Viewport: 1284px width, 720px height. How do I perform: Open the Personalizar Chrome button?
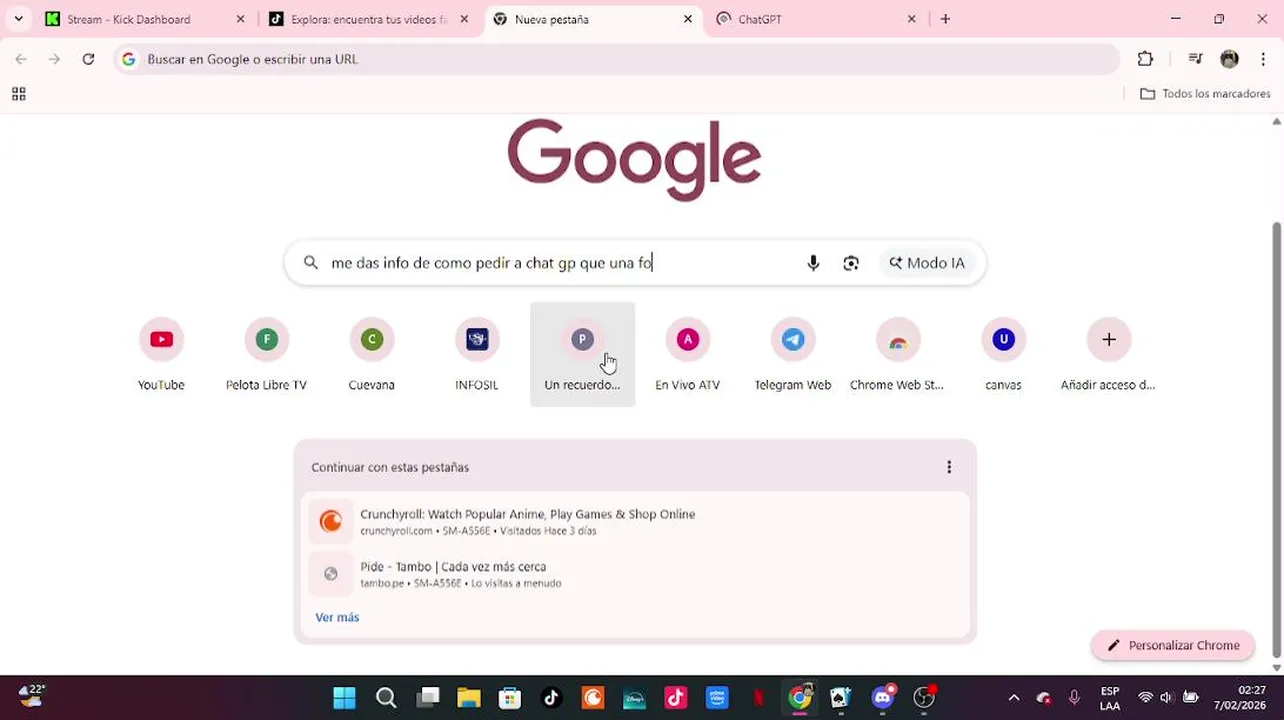coord(1174,645)
